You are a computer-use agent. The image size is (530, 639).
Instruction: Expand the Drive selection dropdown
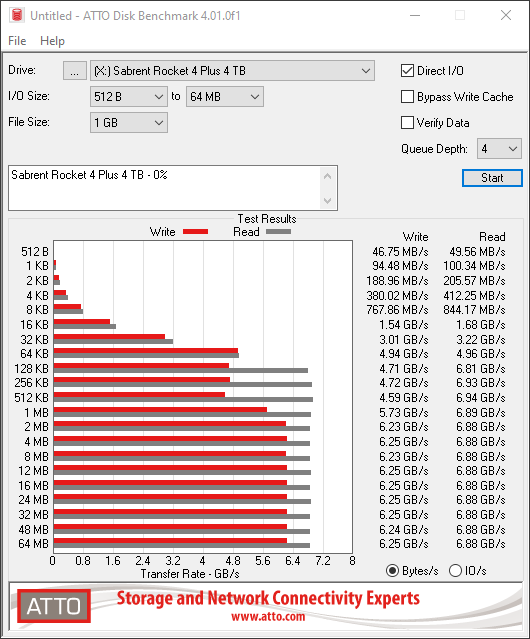(232, 71)
